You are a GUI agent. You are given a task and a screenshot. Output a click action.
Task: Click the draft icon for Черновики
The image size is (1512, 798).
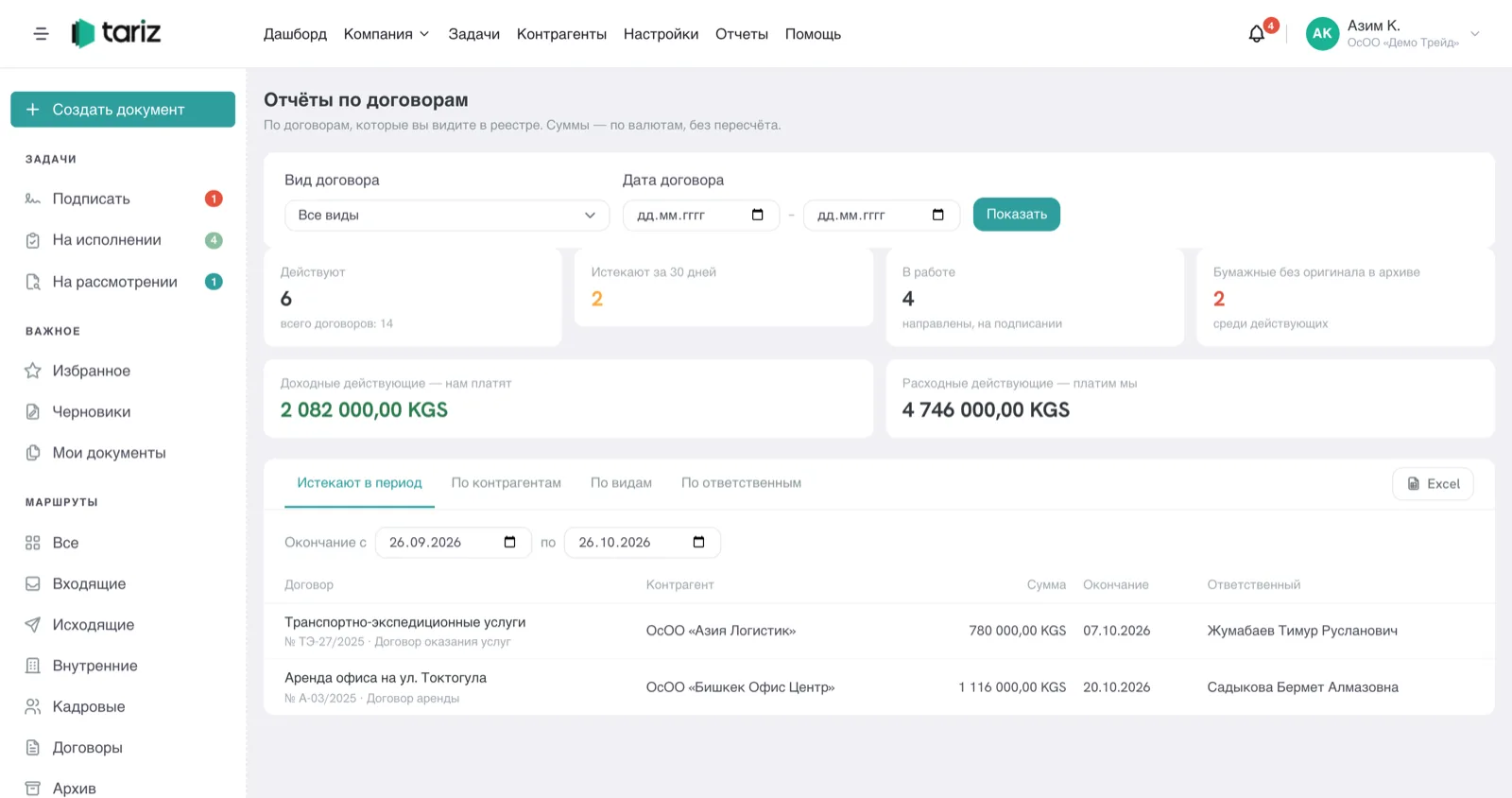click(x=33, y=411)
